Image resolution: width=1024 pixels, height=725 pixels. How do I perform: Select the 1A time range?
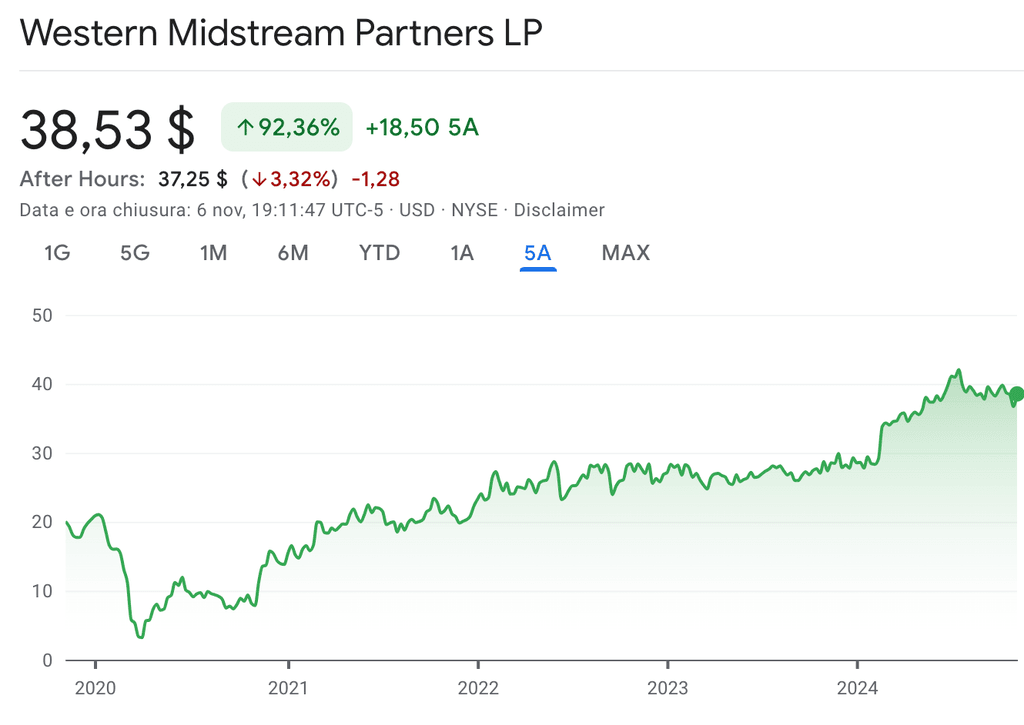click(x=462, y=253)
